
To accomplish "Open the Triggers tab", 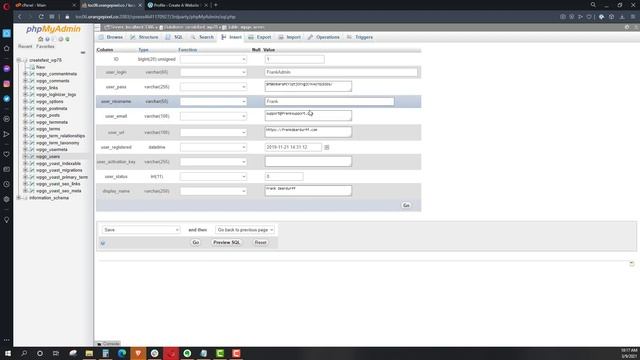I will 360,37.
